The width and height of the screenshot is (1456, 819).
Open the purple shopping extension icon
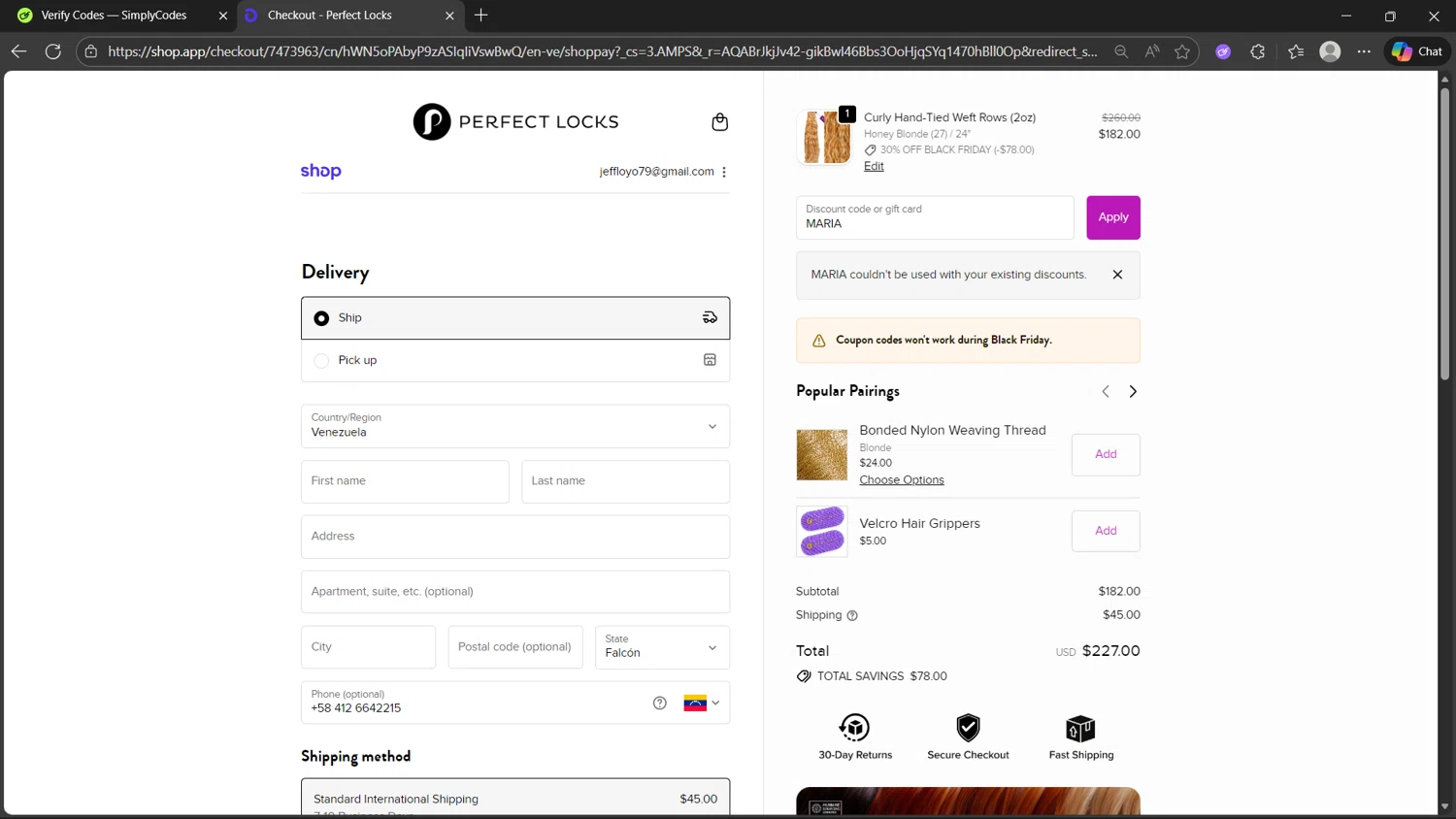tap(1223, 51)
